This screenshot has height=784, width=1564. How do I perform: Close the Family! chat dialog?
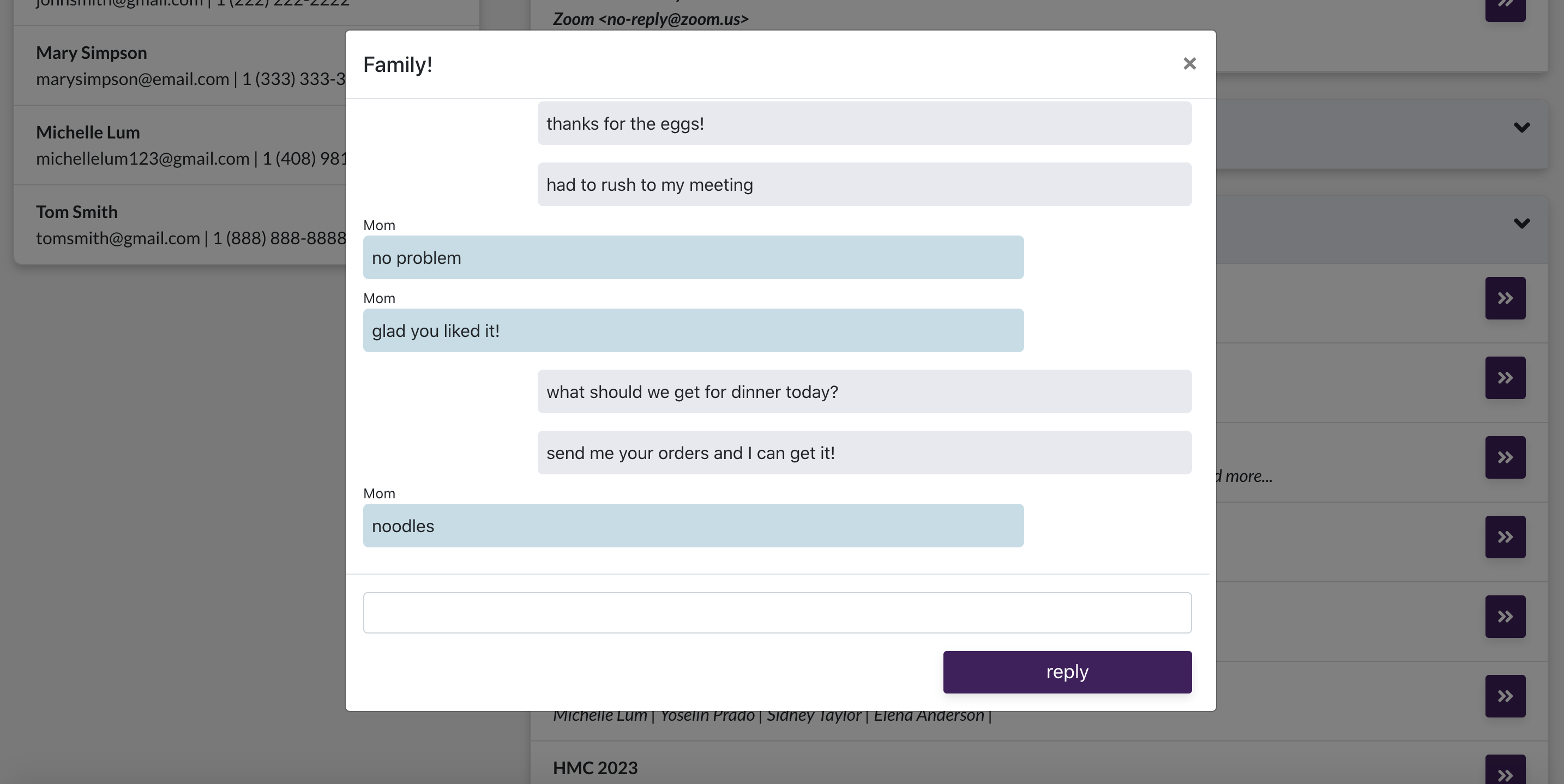pos(1189,64)
